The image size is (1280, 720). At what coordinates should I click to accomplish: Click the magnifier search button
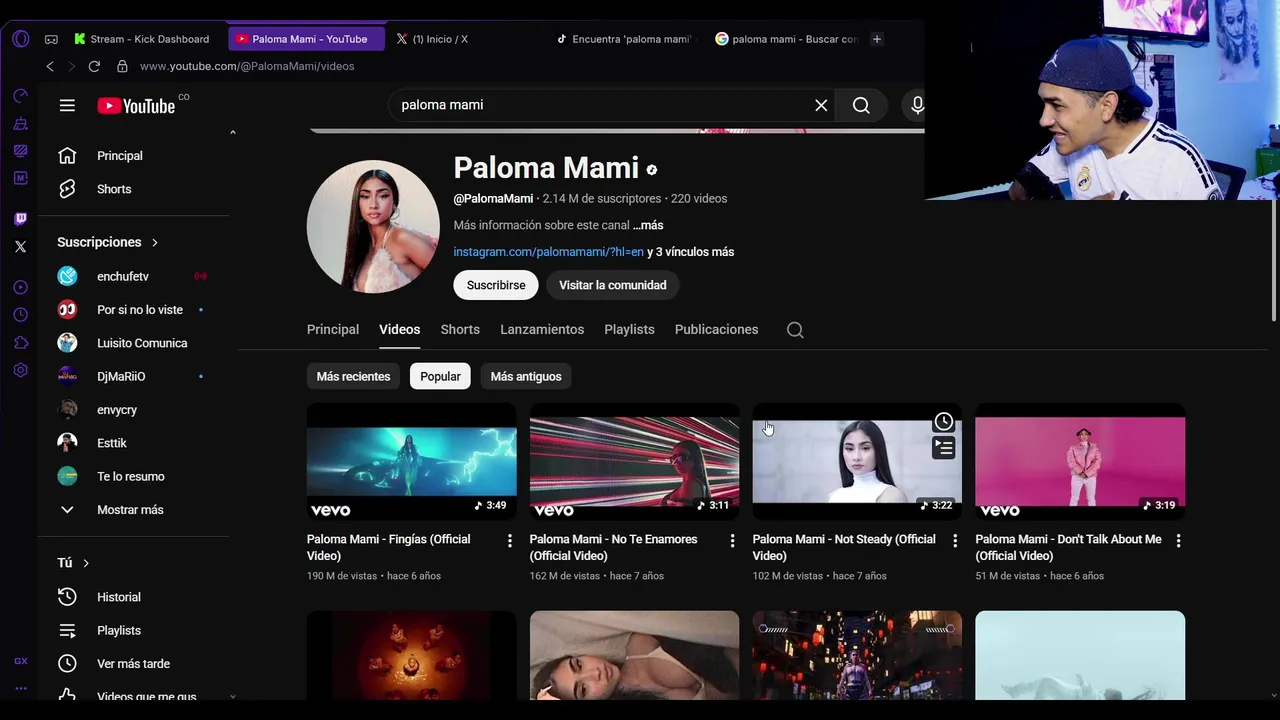click(861, 105)
